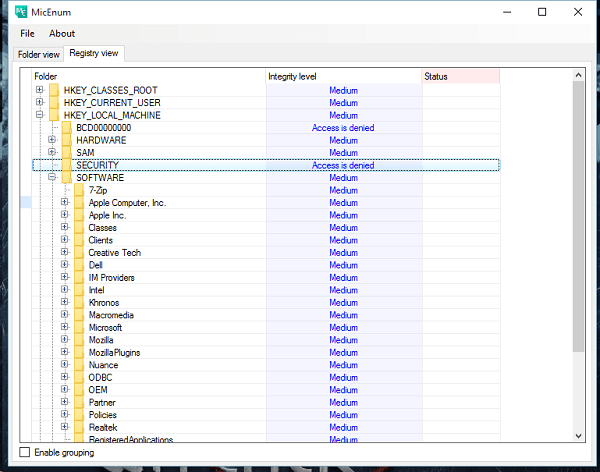Click the Khronos folder icon
The width and height of the screenshot is (600, 472).
[x=79, y=302]
